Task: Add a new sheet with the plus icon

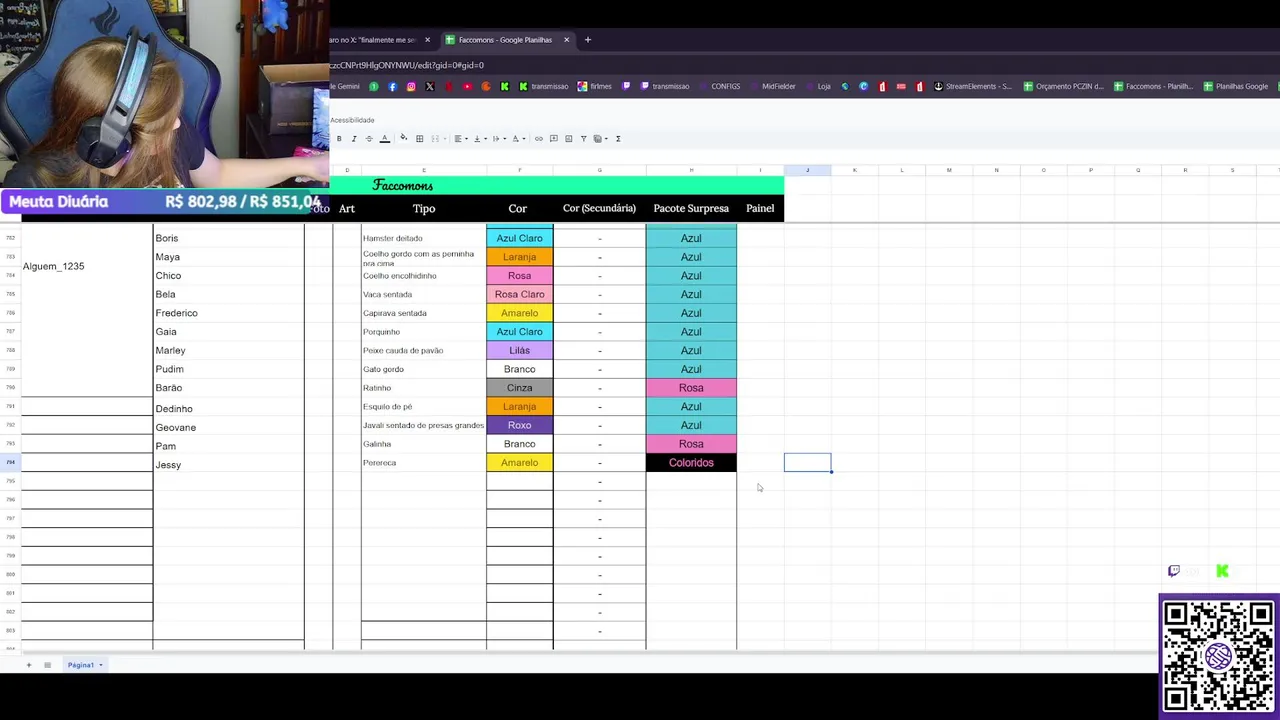Action: [x=28, y=665]
